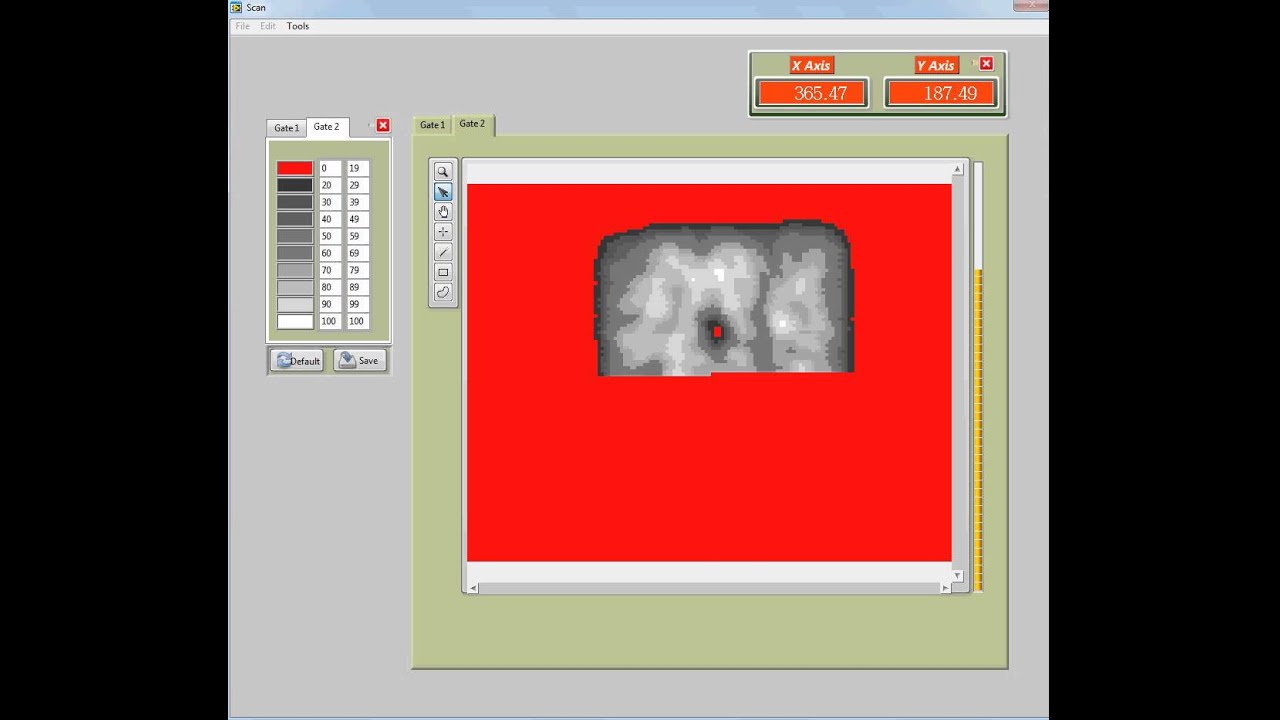Click the upper bound field showing 79
This screenshot has height=720, width=1280.
pyautogui.click(x=357, y=270)
